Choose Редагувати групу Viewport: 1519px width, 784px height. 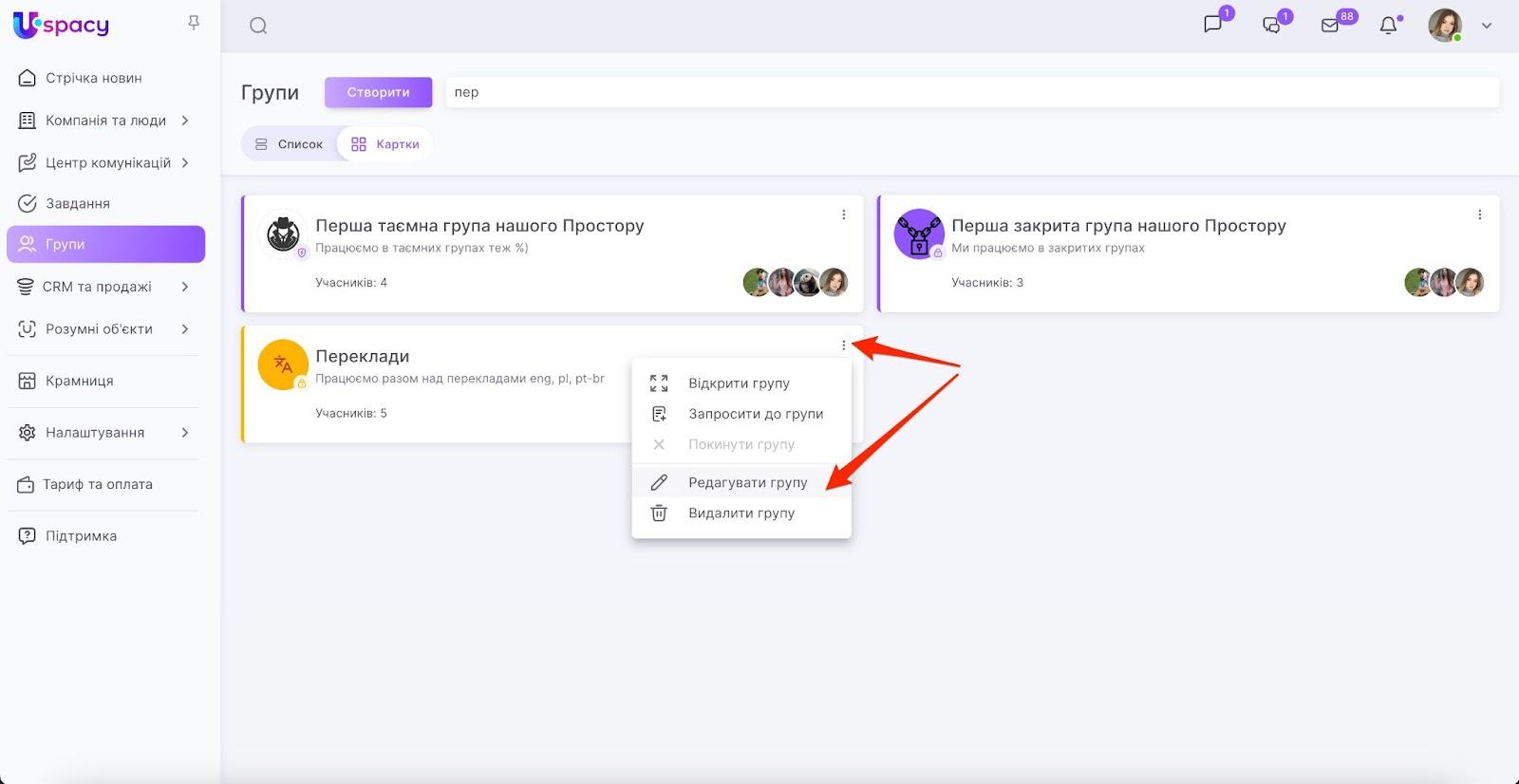click(x=741, y=482)
